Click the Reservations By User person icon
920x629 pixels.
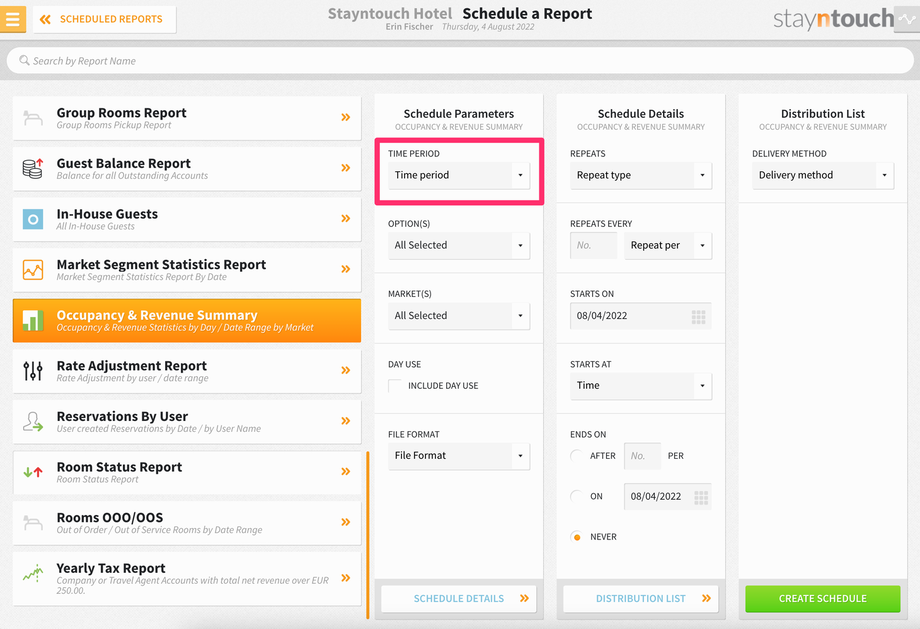click(33, 421)
